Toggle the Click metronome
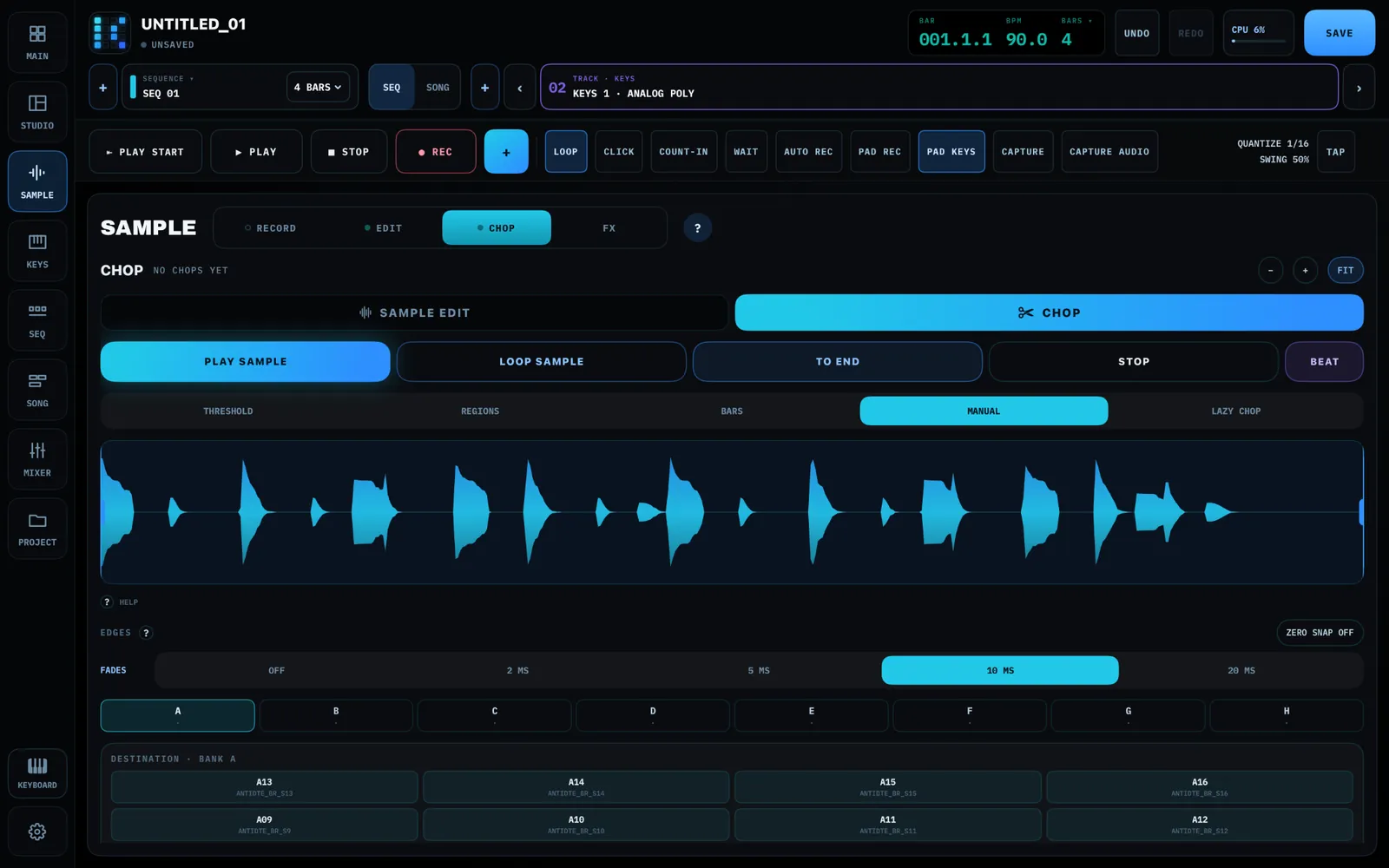Viewport: 1389px width, 868px height. [619, 152]
